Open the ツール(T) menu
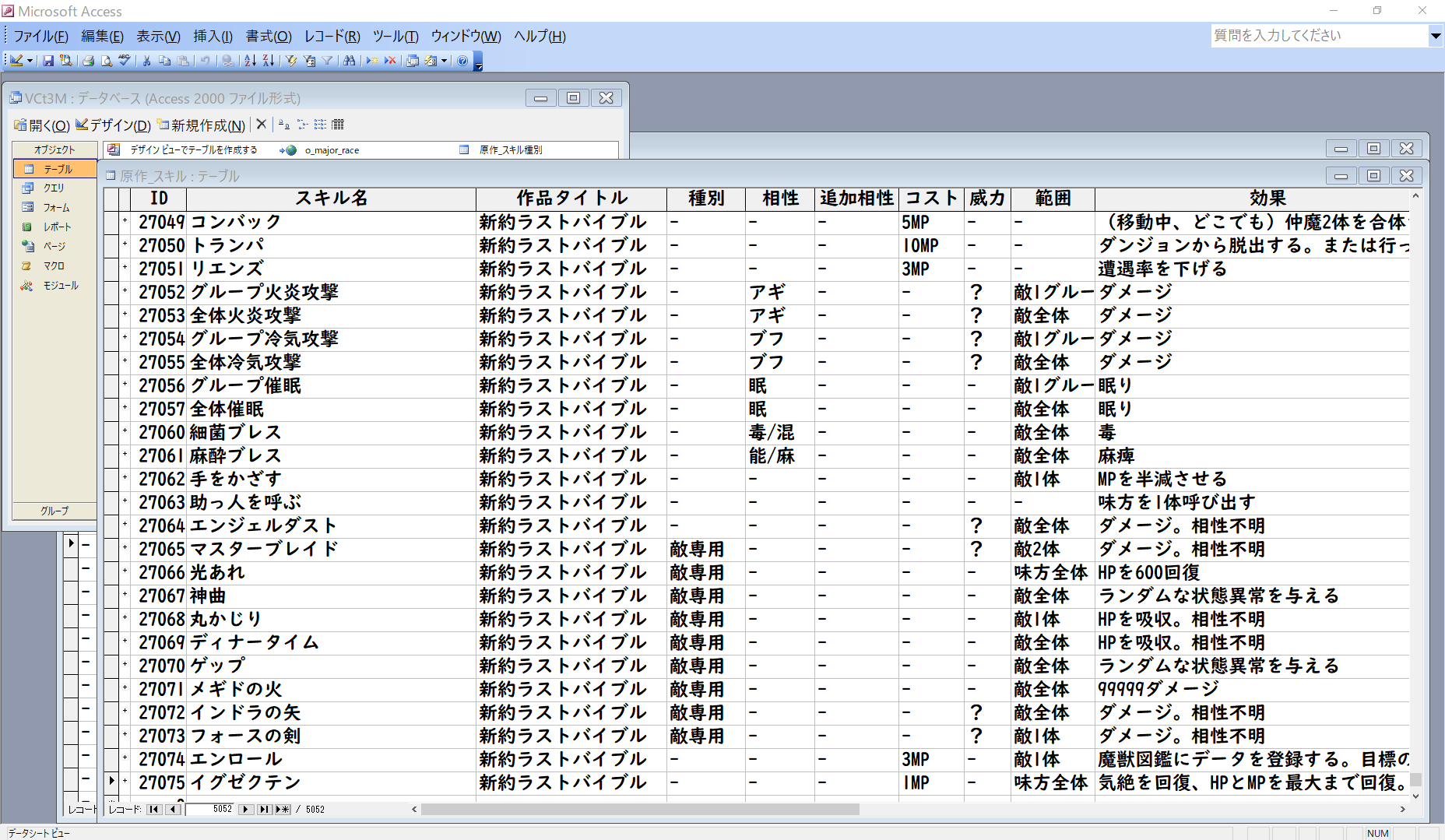 point(396,37)
